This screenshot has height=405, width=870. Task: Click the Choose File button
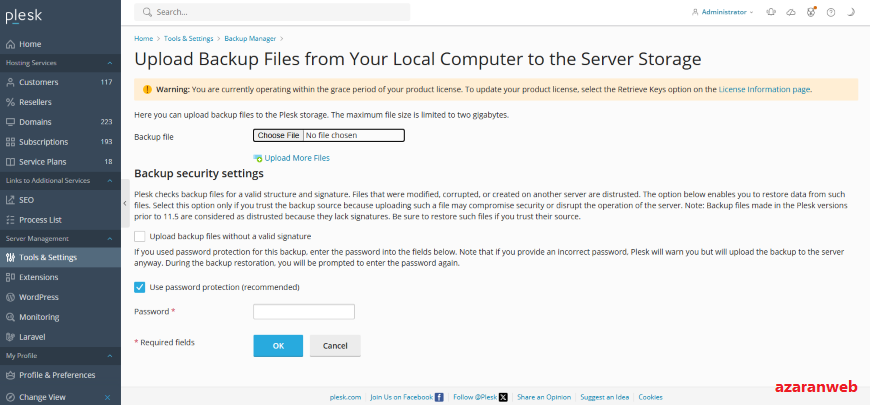(x=279, y=135)
